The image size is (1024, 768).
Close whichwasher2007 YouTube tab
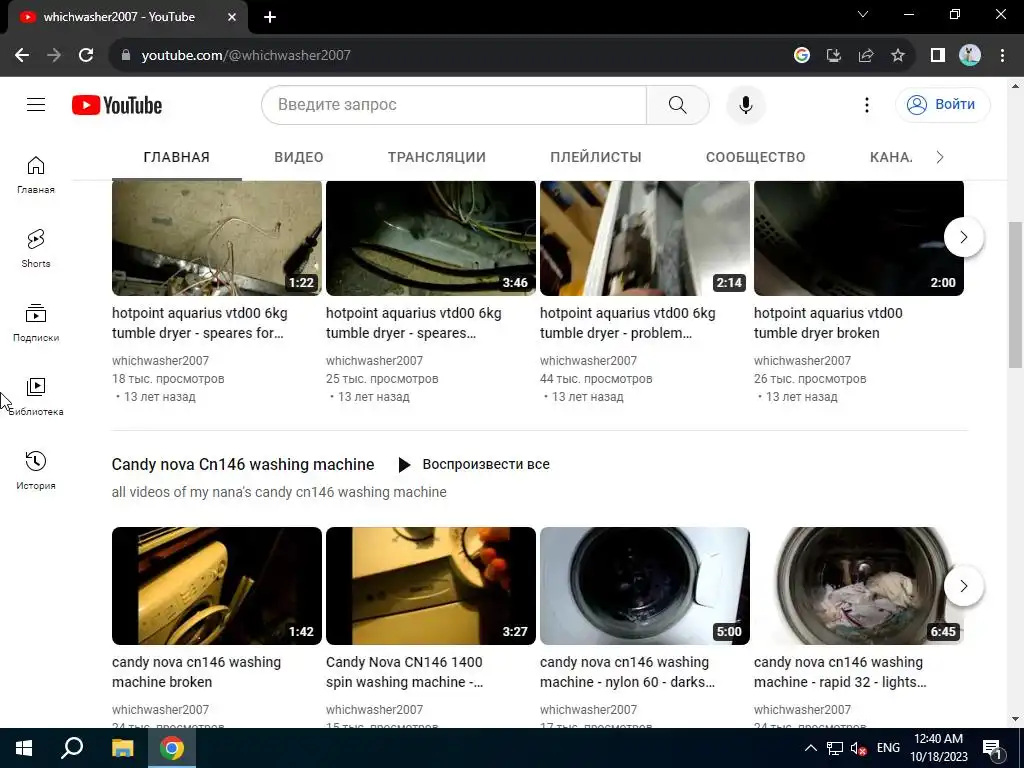pyautogui.click(x=232, y=17)
